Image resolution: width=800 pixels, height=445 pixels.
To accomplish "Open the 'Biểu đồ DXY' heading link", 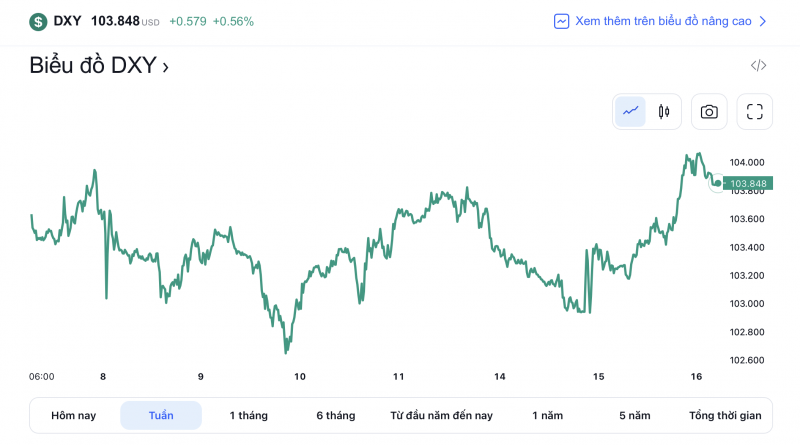I will point(98,66).
